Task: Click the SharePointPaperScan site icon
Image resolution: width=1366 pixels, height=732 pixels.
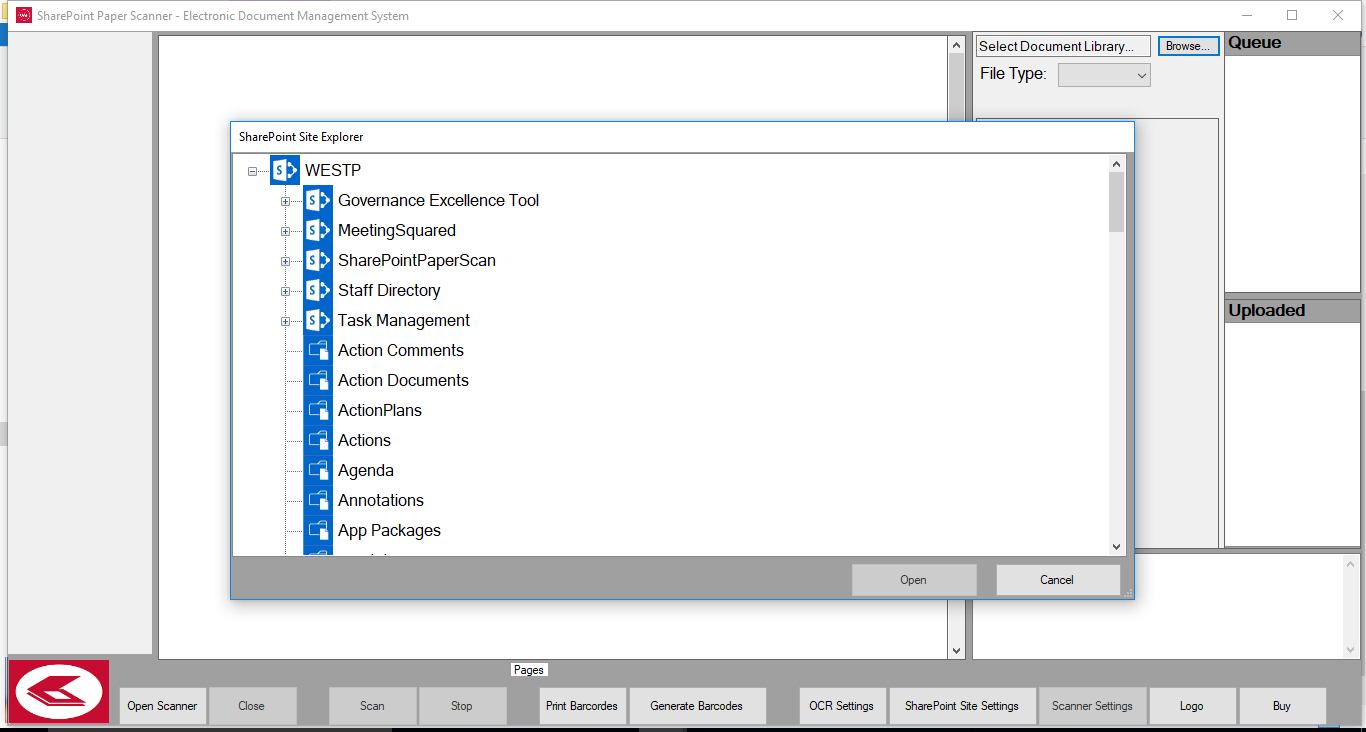Action: pos(318,260)
